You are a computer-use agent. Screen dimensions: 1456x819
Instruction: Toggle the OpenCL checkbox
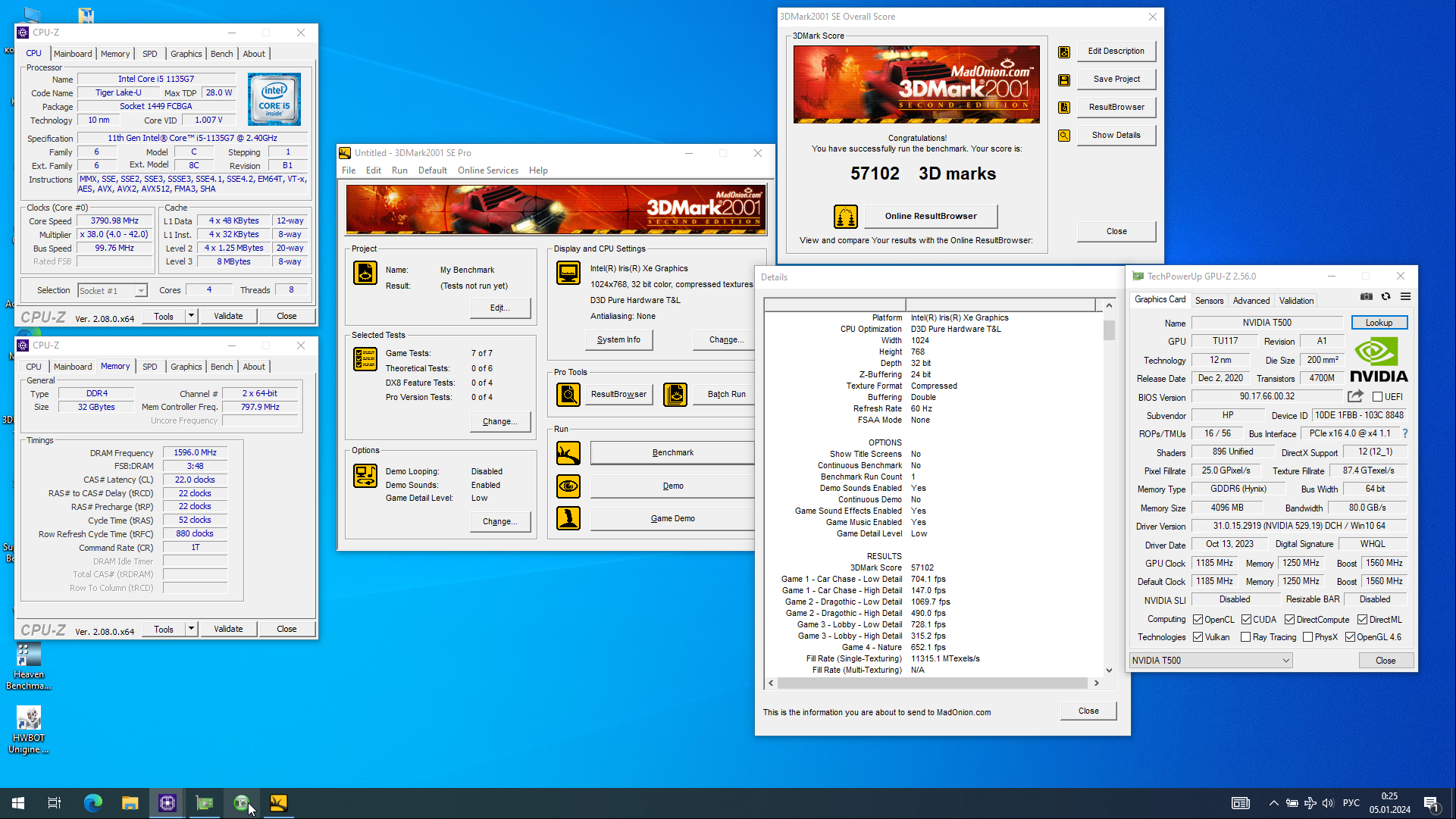[x=1198, y=620]
